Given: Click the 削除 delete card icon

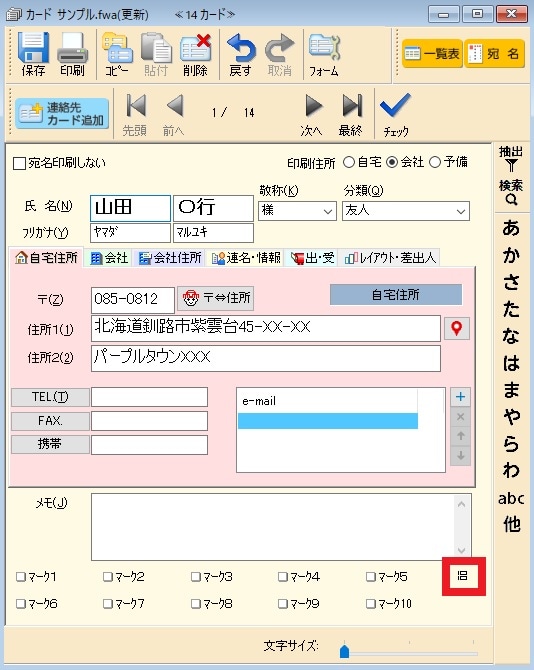Looking at the screenshot, I should point(196,47).
